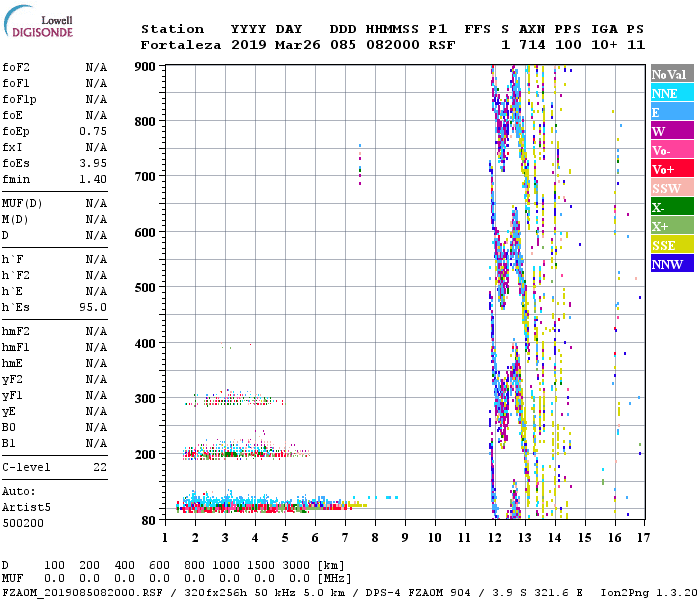
Task: Click the fxI parameter label
Action: pyautogui.click(x=12, y=147)
